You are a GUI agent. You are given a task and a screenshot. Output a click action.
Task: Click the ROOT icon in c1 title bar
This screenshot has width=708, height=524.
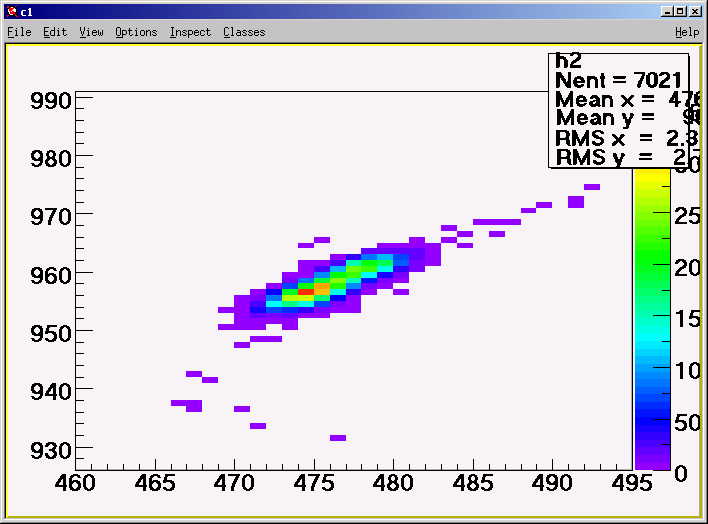click(12, 12)
